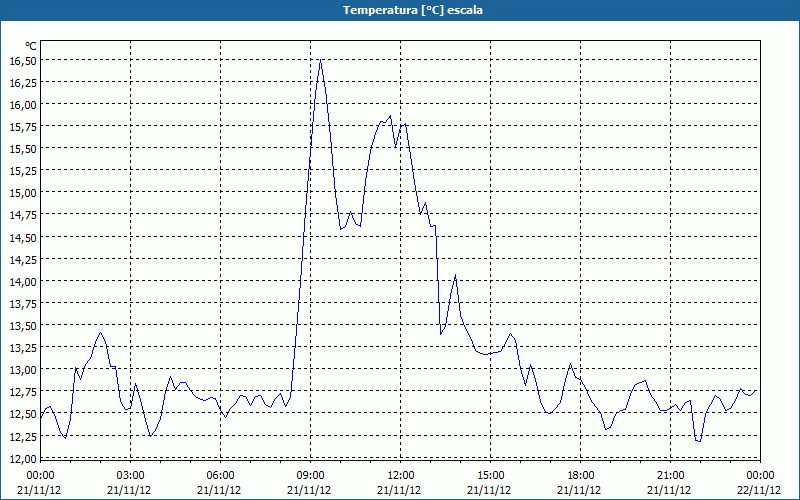Click the 21:00 time axis label

tap(670, 476)
